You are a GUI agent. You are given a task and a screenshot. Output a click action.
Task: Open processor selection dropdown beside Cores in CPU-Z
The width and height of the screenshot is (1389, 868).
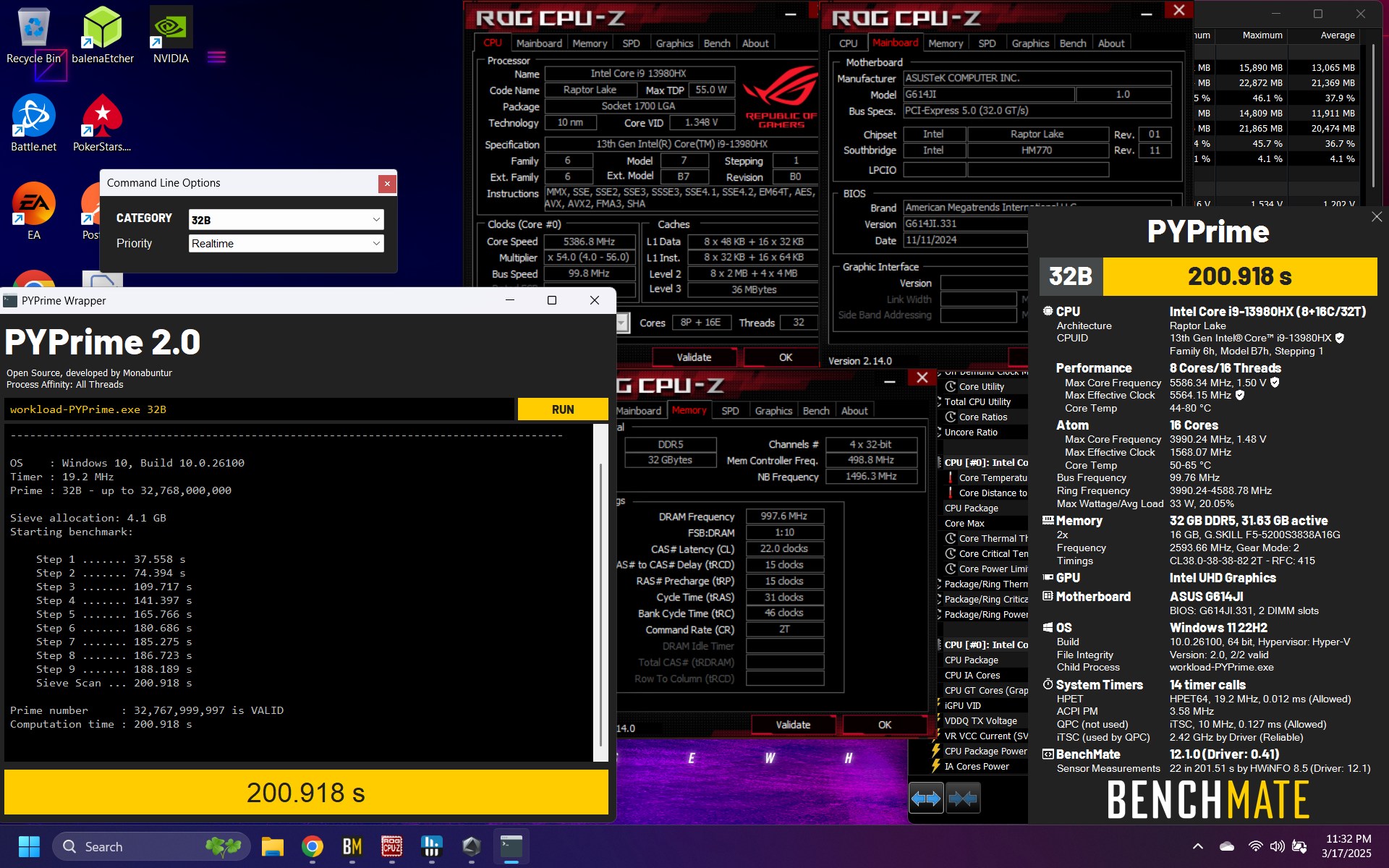(x=622, y=323)
